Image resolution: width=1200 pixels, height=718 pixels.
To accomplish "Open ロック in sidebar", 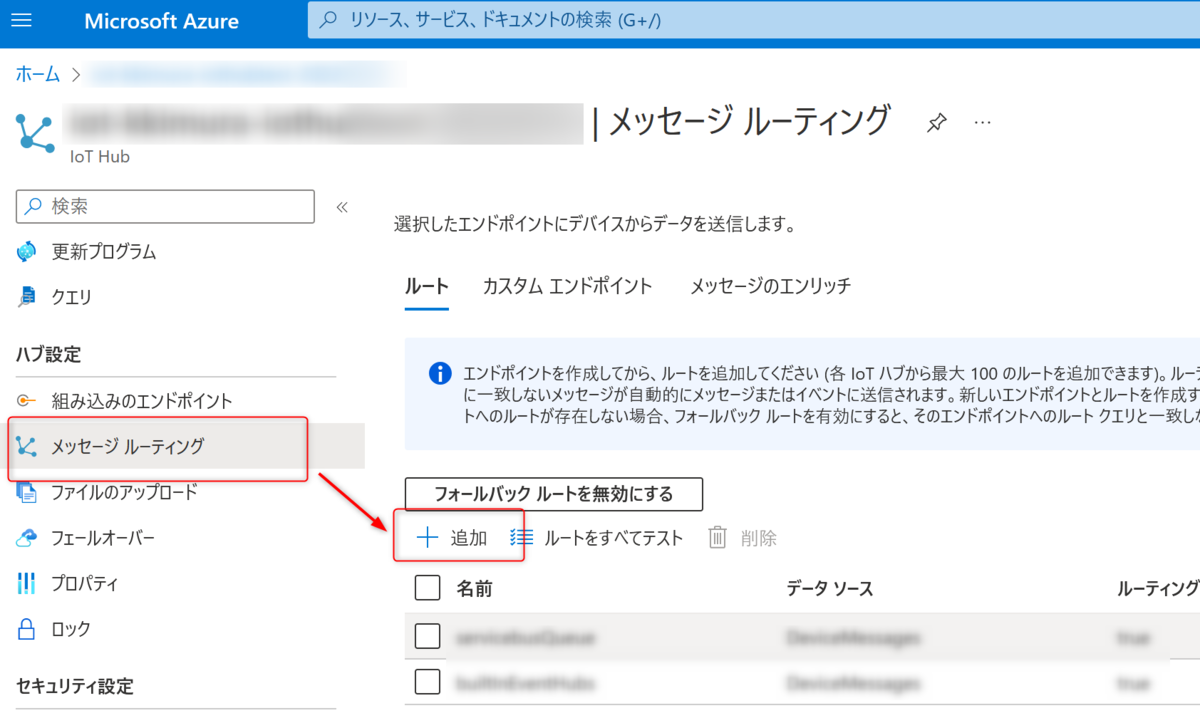I will tap(71, 629).
